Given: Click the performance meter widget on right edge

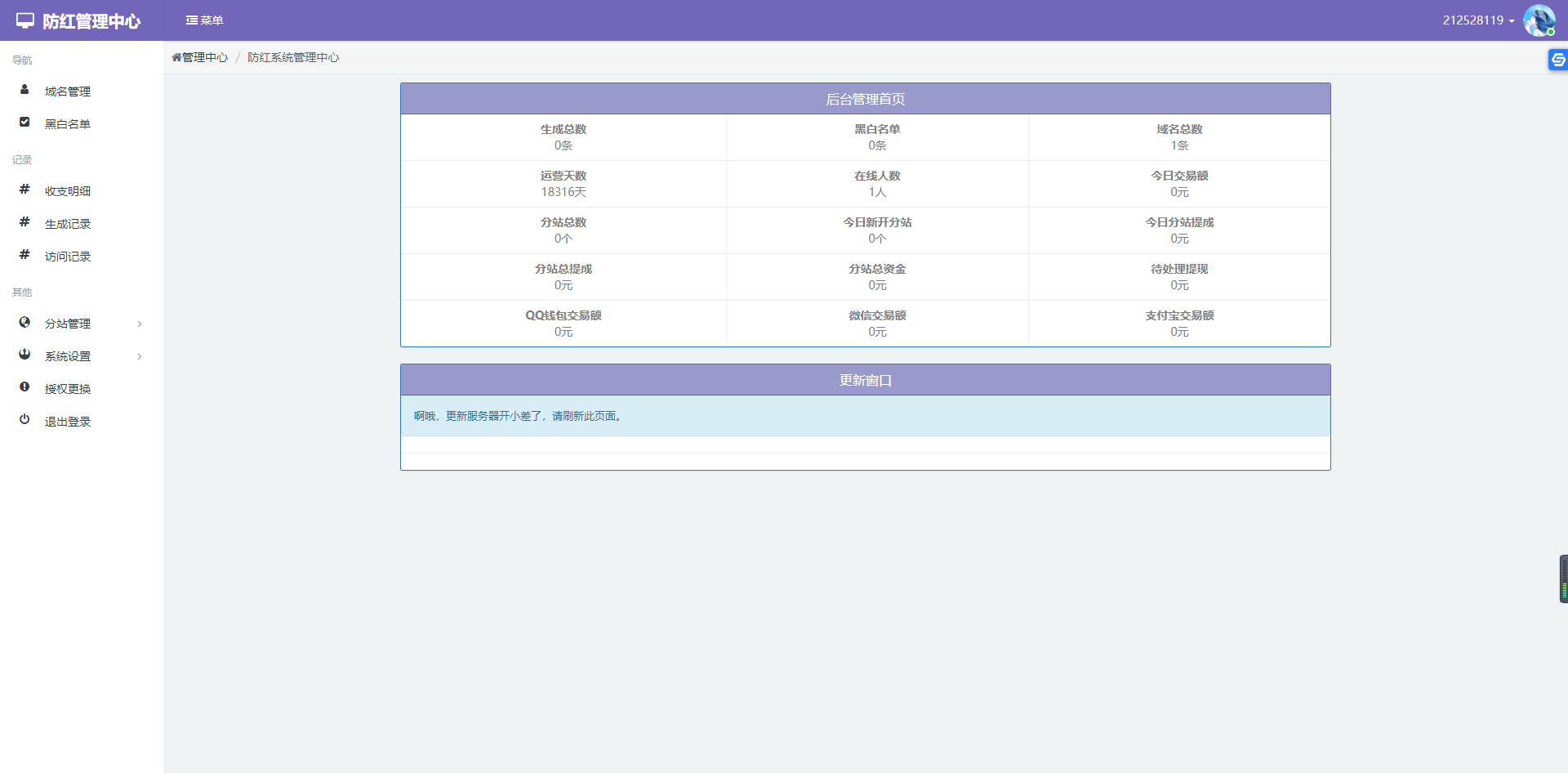Looking at the screenshot, I should tap(1563, 579).
